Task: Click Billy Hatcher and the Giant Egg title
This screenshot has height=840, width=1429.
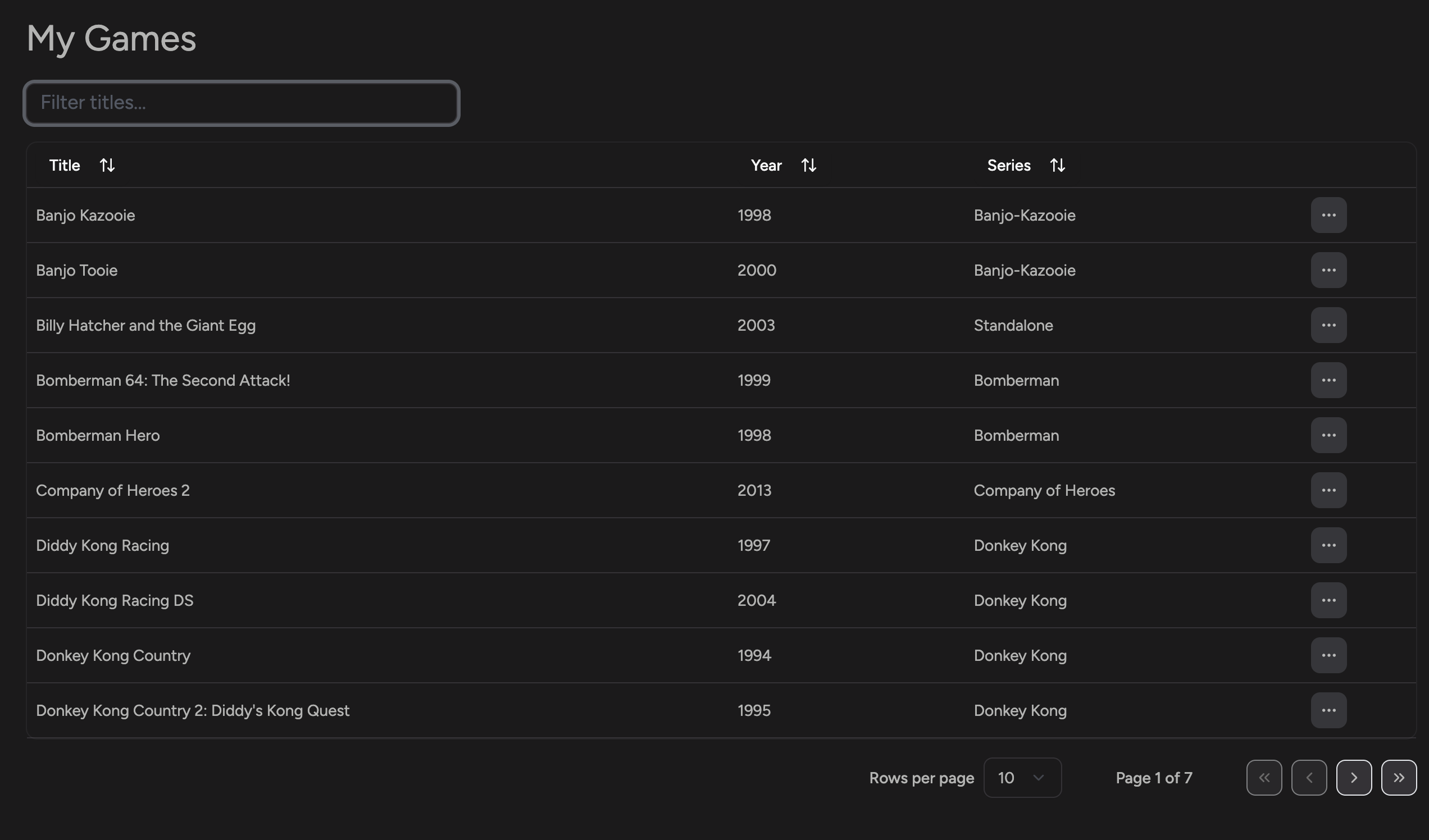Action: click(145, 325)
